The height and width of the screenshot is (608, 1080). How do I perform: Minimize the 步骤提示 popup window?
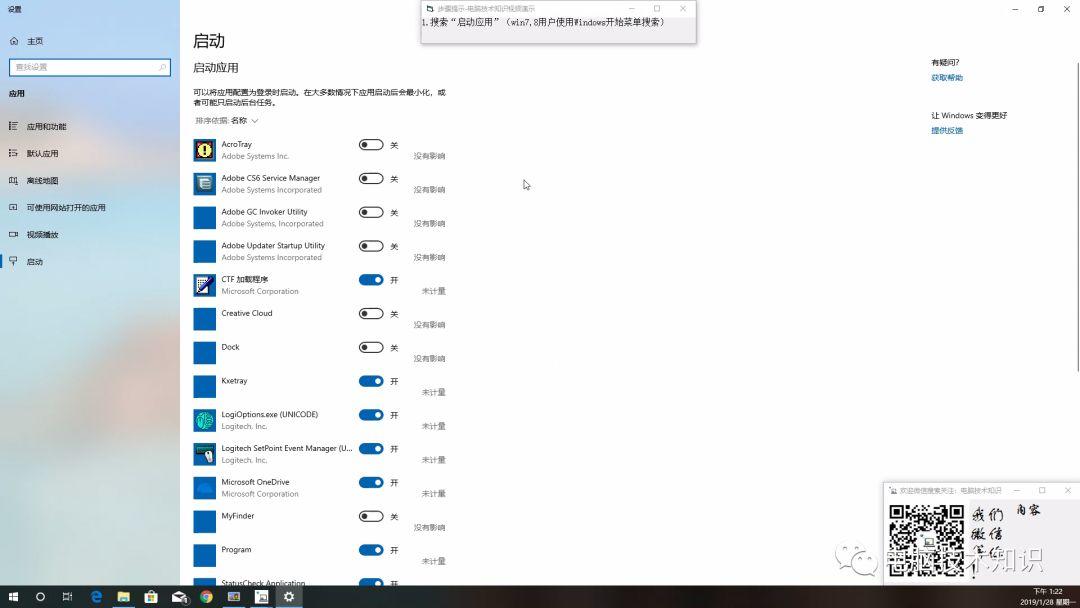[632, 8]
